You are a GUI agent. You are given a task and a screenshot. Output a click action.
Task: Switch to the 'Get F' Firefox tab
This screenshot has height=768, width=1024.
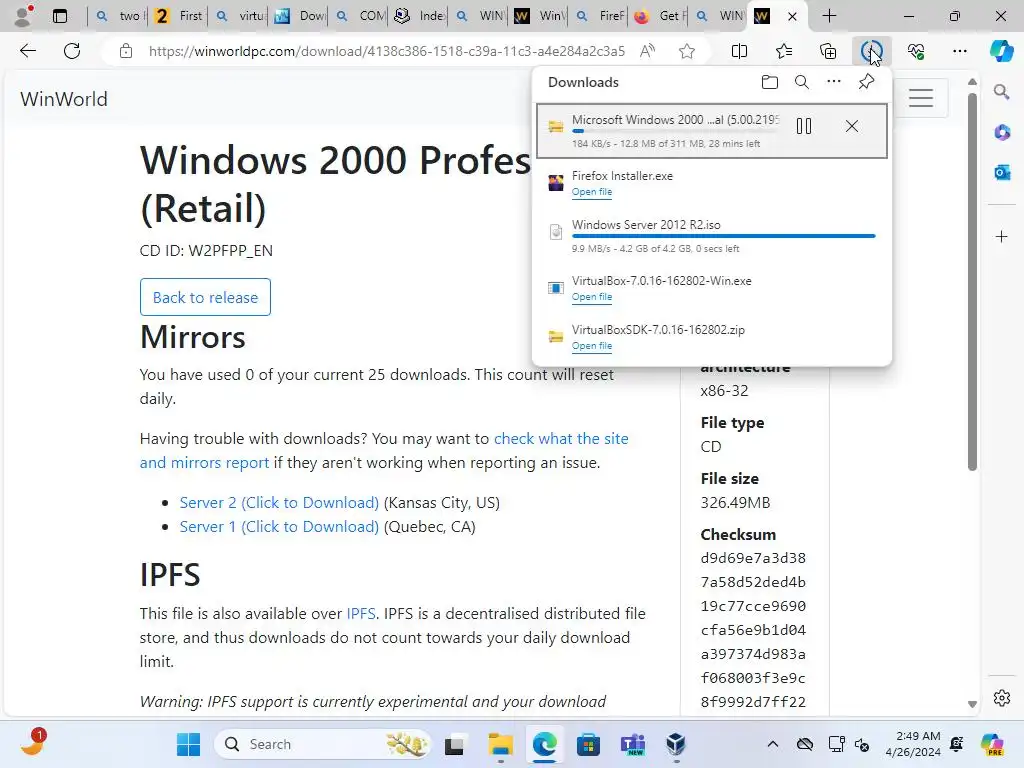658,16
